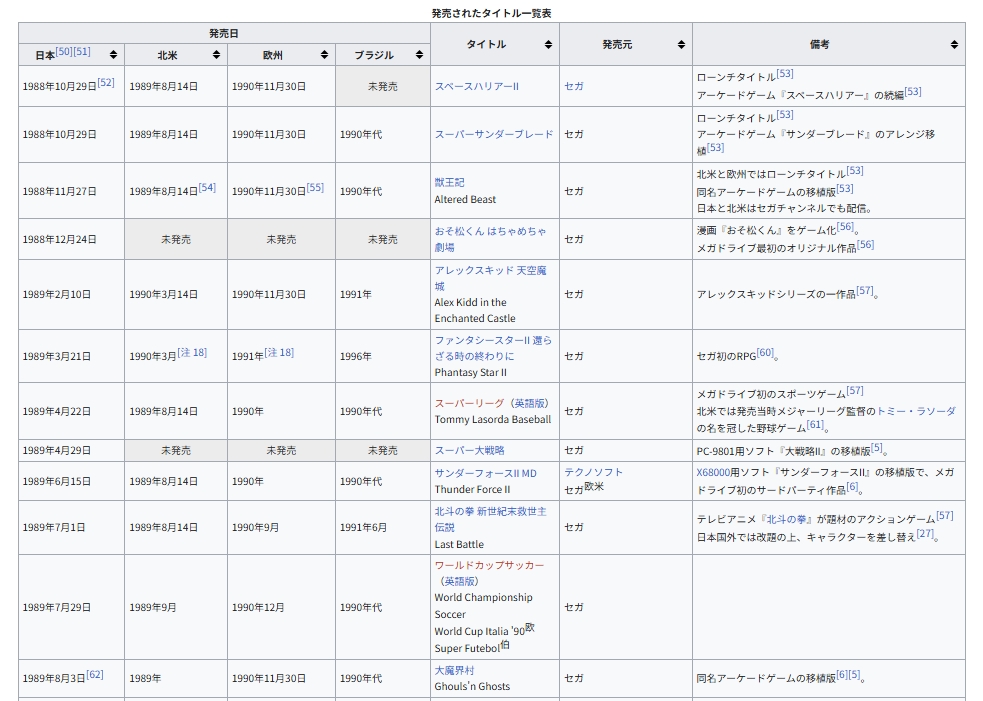983x701 pixels.
Task: Select the date 1989年7月29日
Action: click(x=57, y=607)
